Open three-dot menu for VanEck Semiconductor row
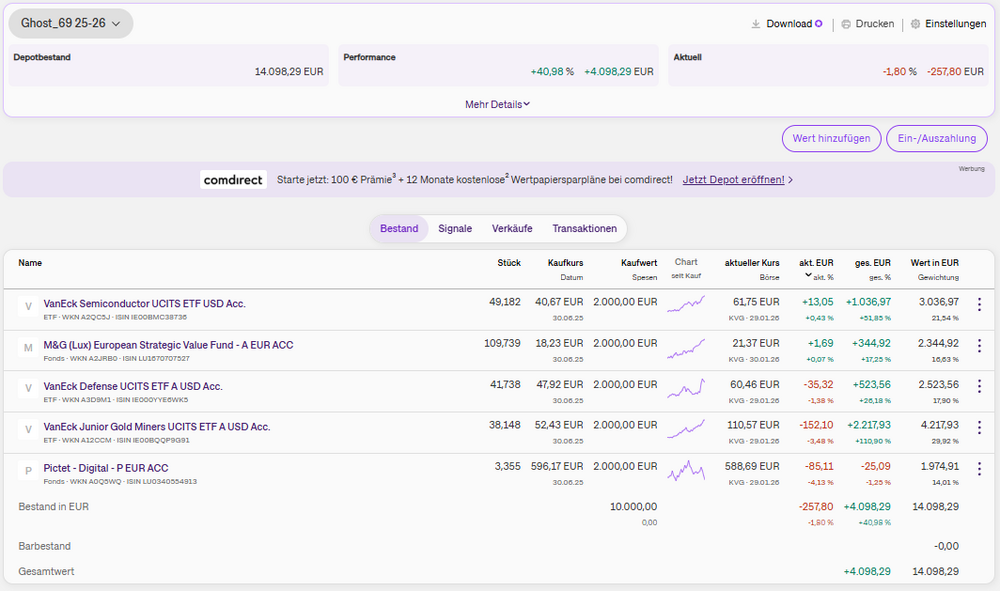 pyautogui.click(x=979, y=305)
